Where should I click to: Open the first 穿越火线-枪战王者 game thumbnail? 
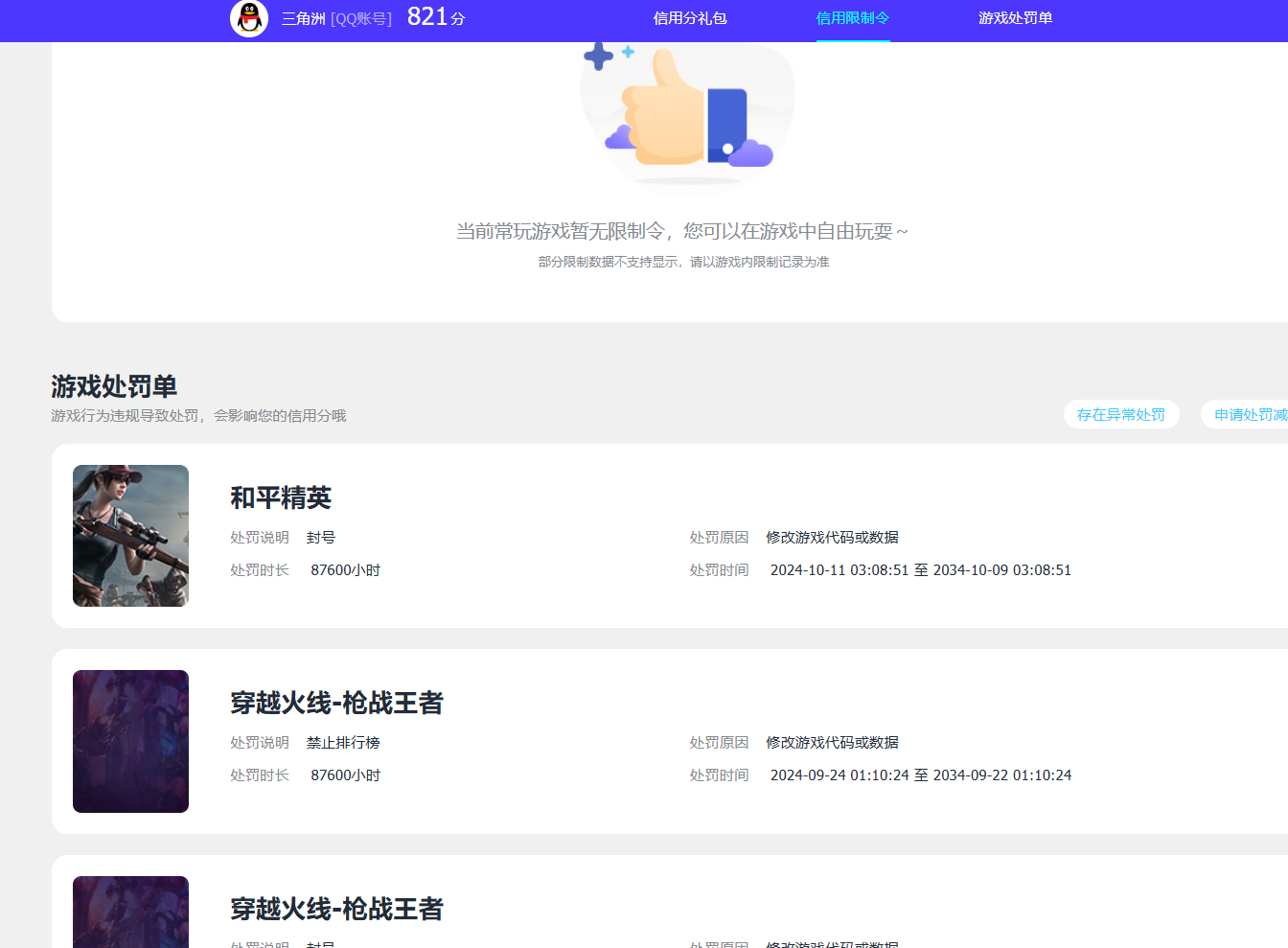click(x=130, y=741)
